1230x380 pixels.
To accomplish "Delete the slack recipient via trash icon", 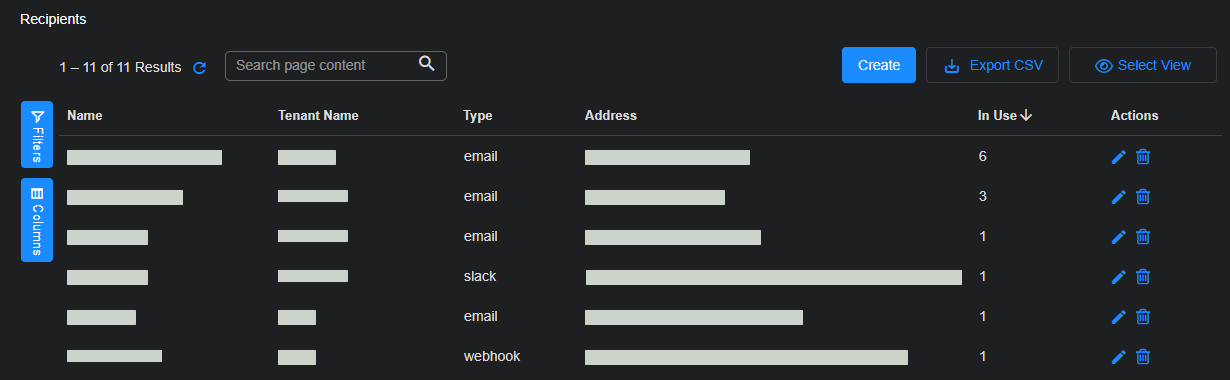I will click(x=1143, y=277).
